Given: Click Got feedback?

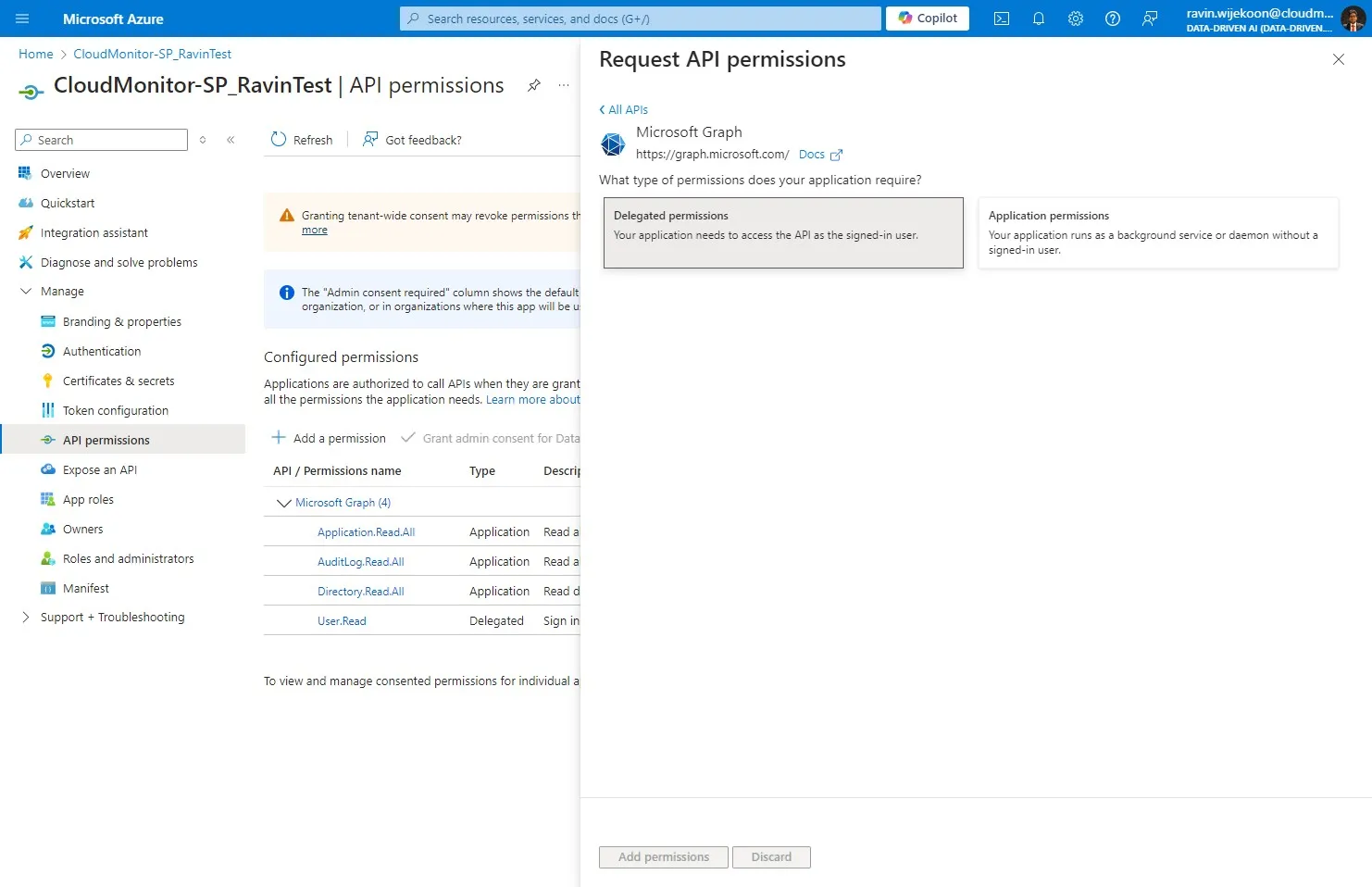Looking at the screenshot, I should coord(412,140).
